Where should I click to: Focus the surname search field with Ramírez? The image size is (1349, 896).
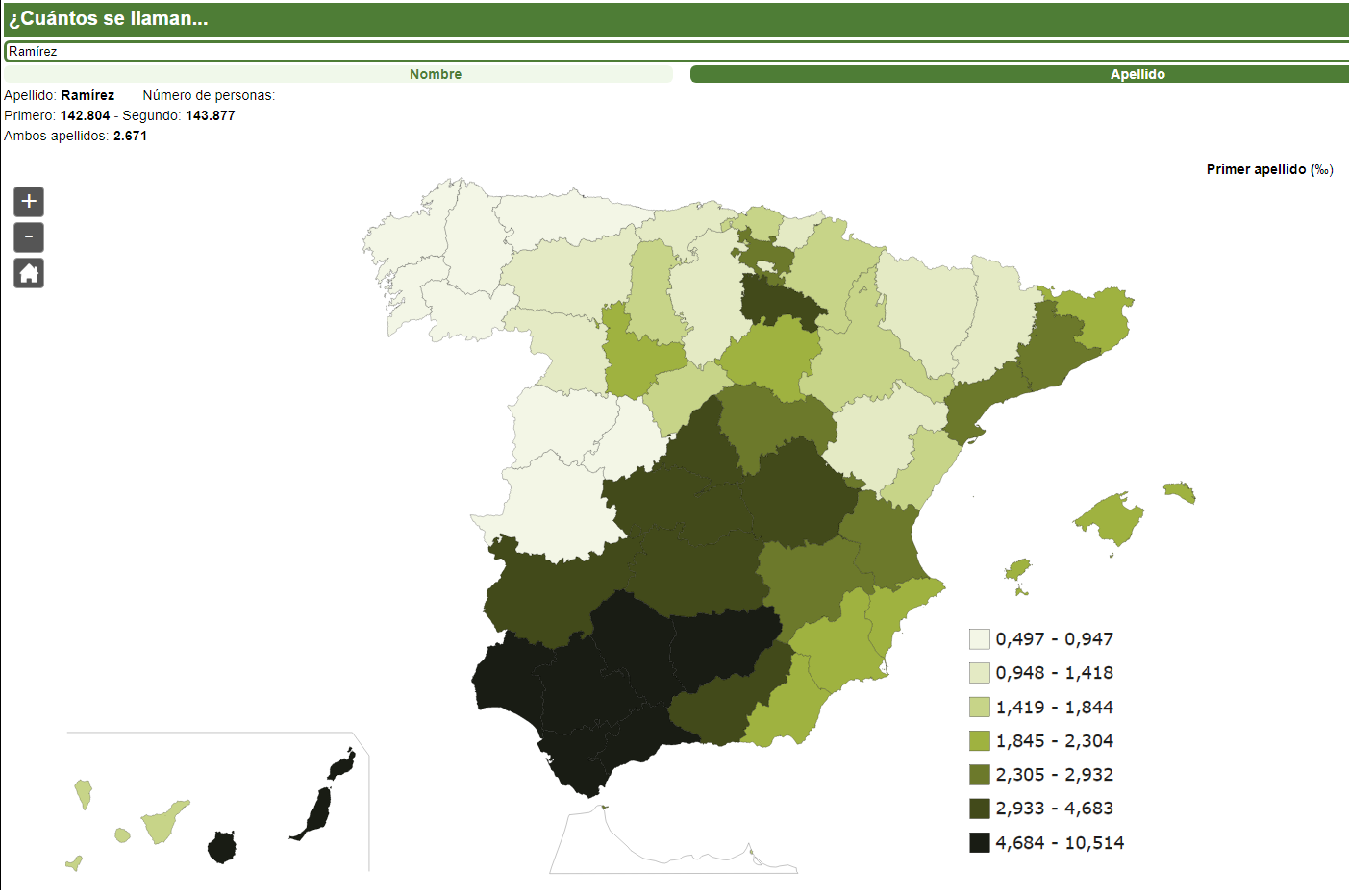[677, 51]
